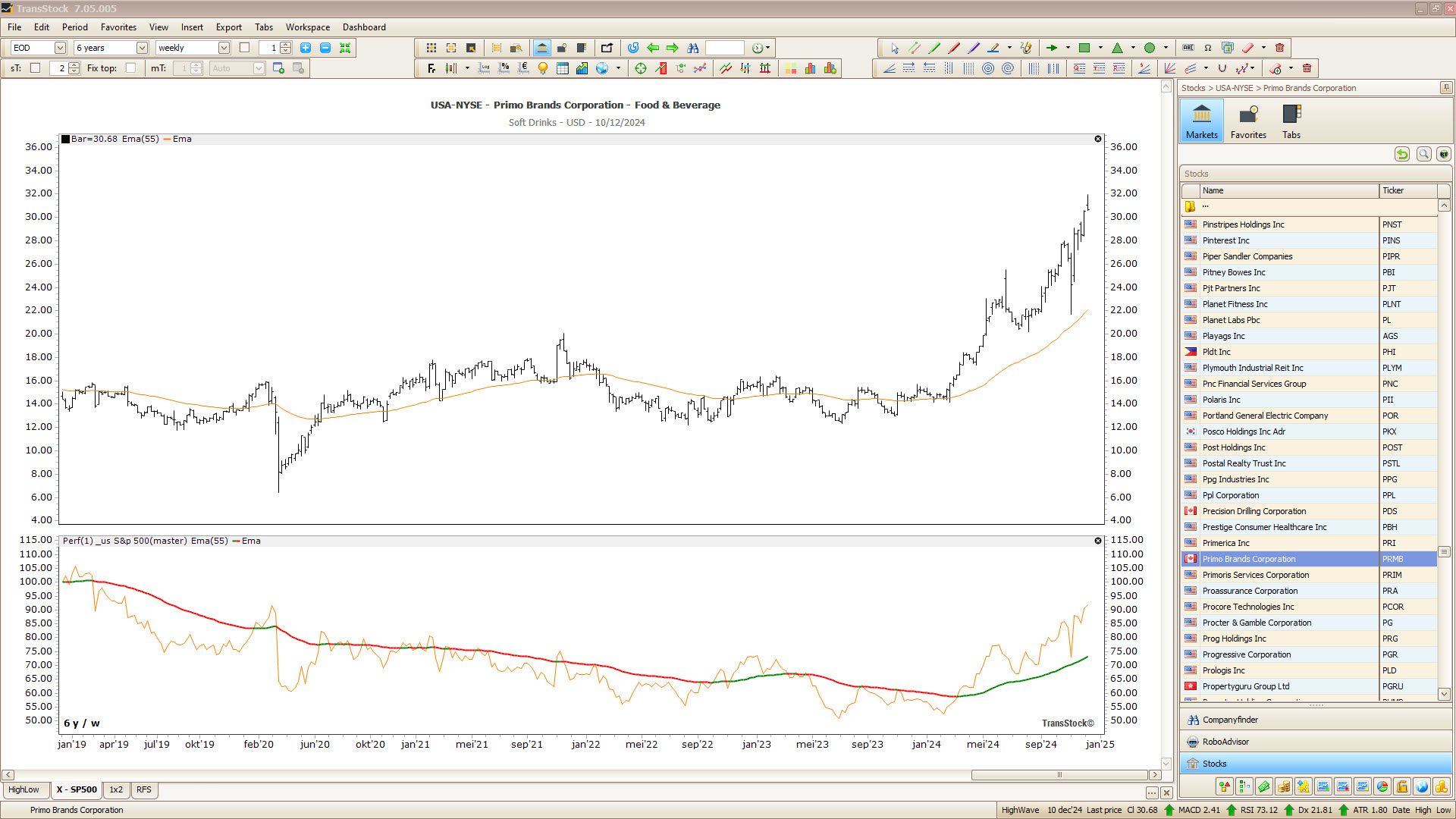Image resolution: width=1456 pixels, height=819 pixels.
Task: Click the pie chart icon in Stocks panel
Action: [x=1382, y=786]
